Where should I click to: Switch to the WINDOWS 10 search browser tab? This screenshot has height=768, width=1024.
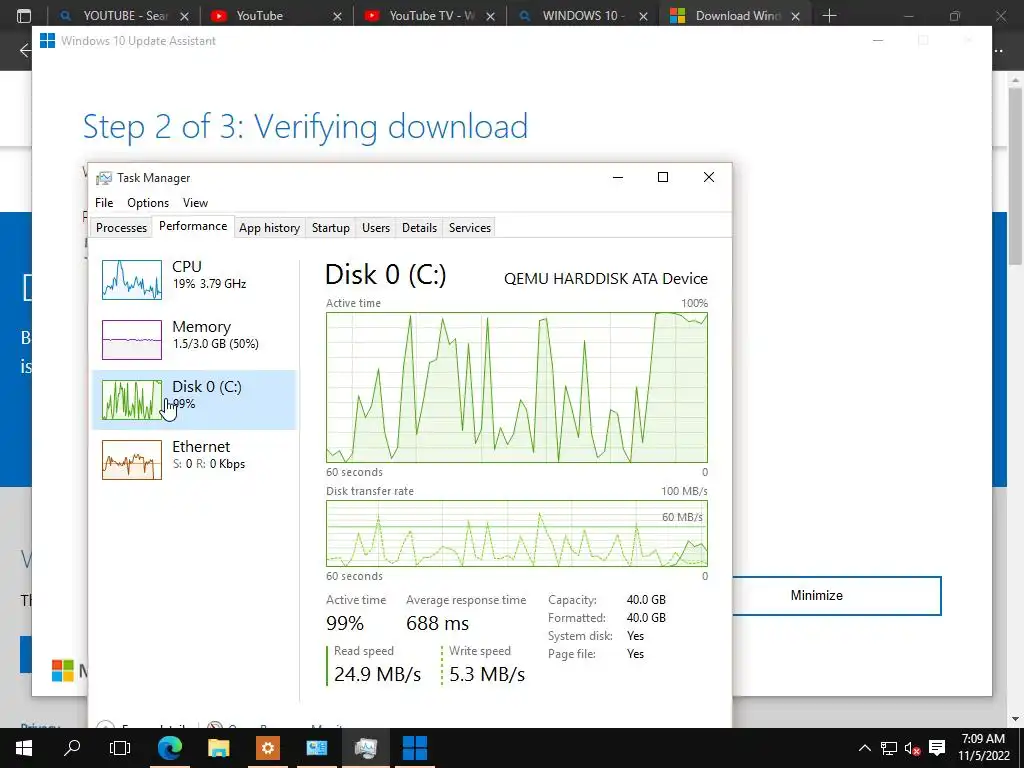(x=582, y=16)
